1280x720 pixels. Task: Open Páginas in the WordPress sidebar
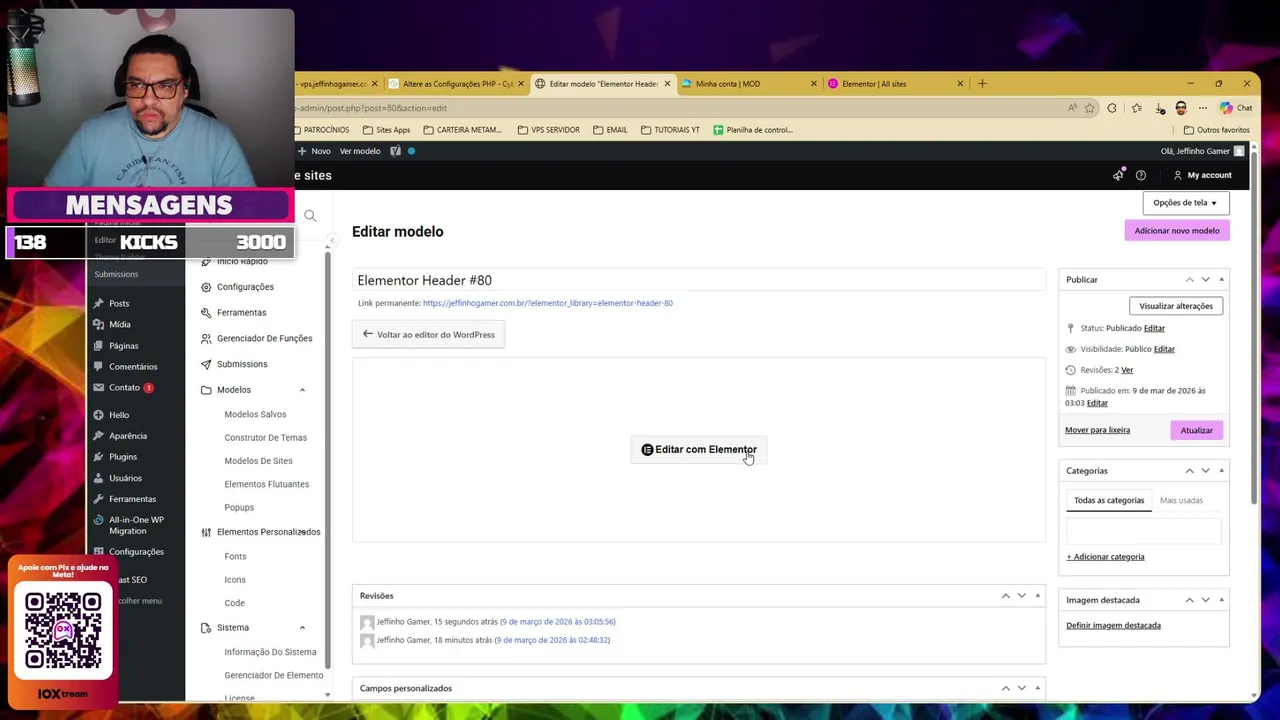[x=123, y=346]
